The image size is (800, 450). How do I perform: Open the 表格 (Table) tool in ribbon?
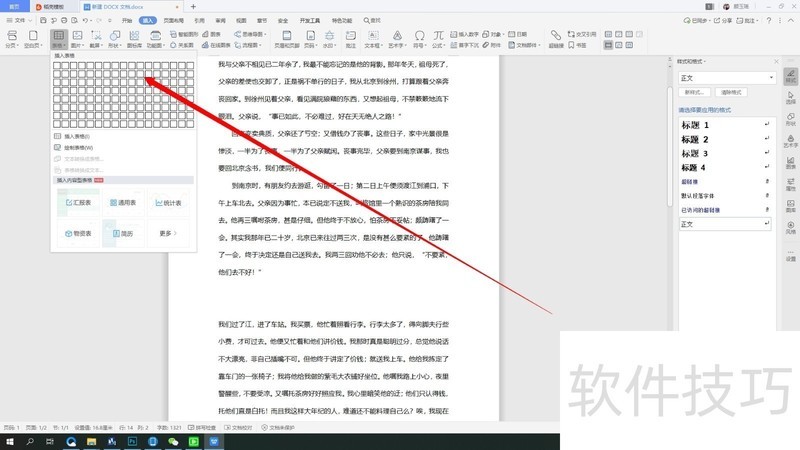click(59, 39)
